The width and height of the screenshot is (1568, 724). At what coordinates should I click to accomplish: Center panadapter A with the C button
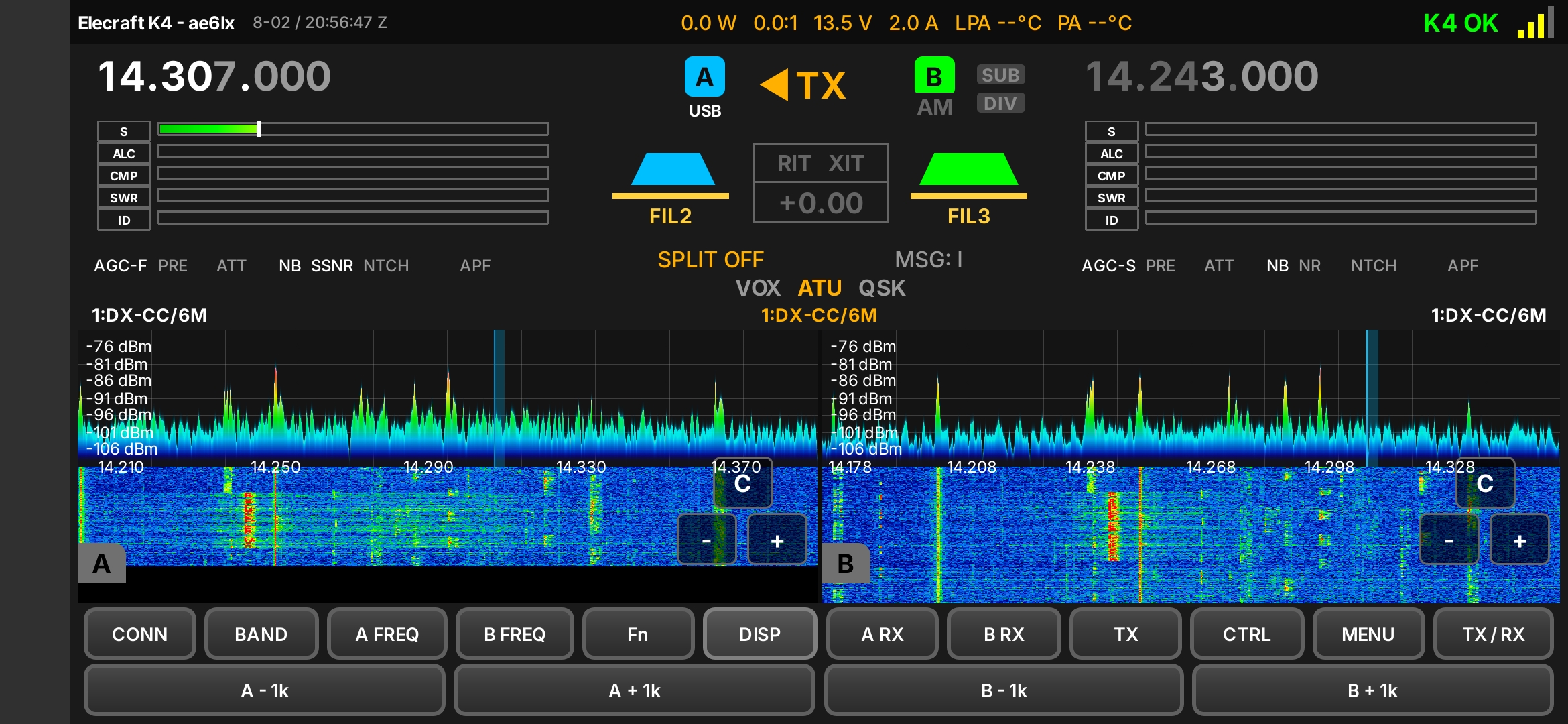pos(742,483)
